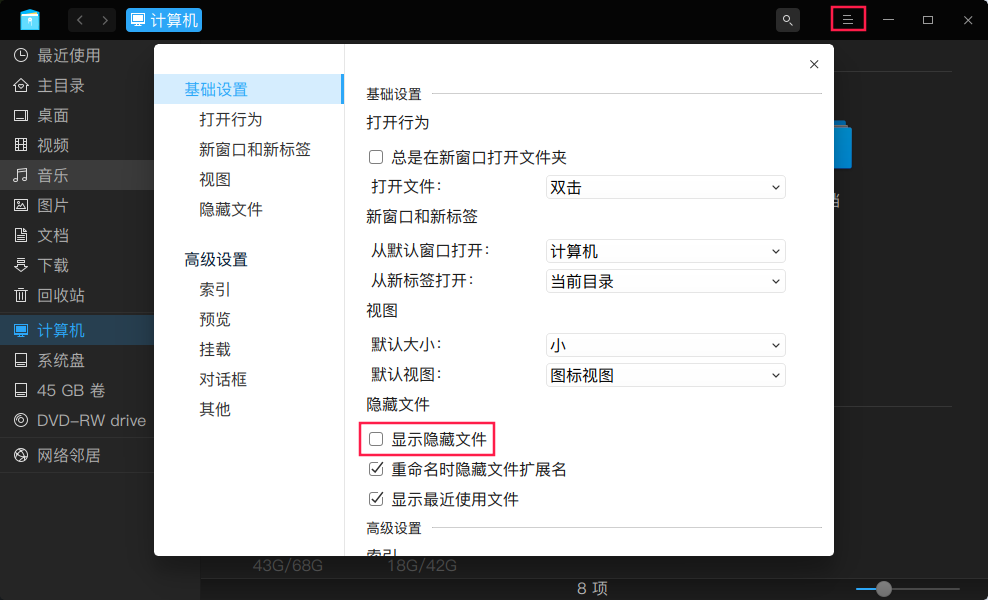The height and width of the screenshot is (600, 988).
Task: Click the search magnifier icon
Action: pos(788,20)
